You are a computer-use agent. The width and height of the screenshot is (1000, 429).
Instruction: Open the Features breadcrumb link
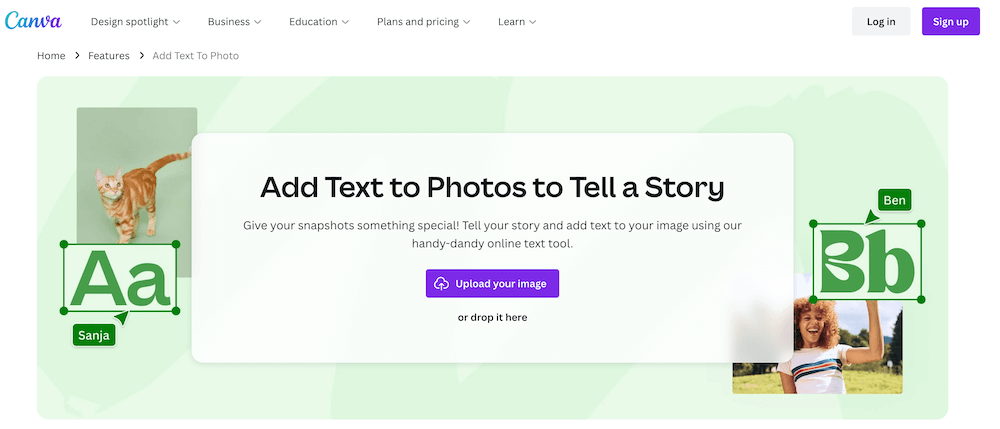click(108, 56)
